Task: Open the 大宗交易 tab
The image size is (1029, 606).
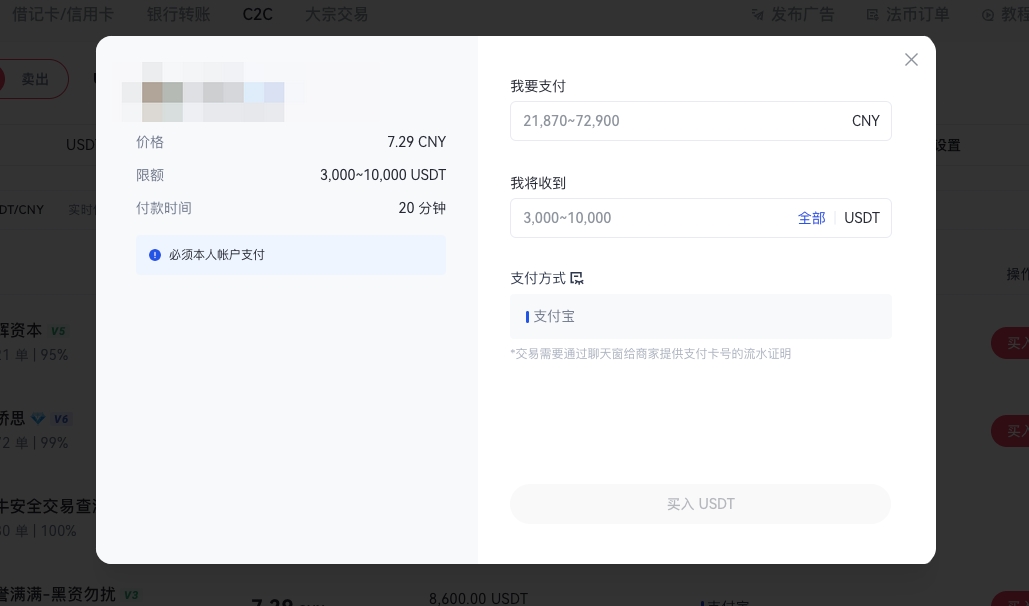Action: [x=336, y=14]
